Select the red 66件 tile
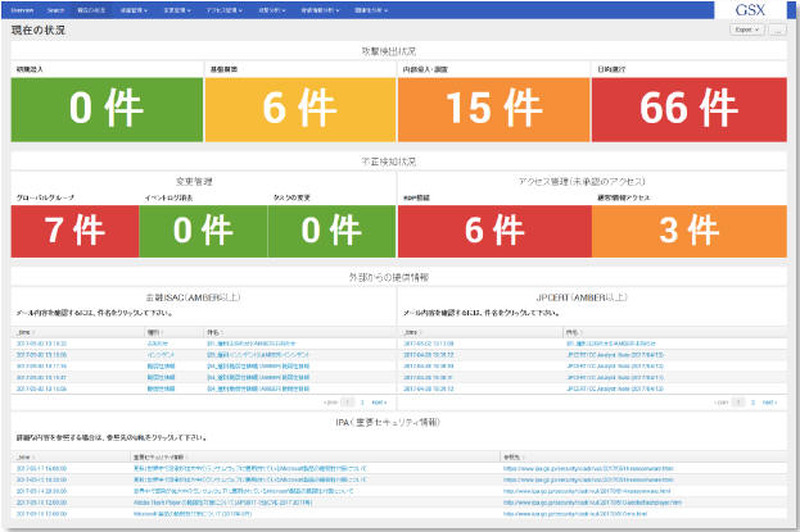Viewport: 800px width, 532px height. coord(688,110)
